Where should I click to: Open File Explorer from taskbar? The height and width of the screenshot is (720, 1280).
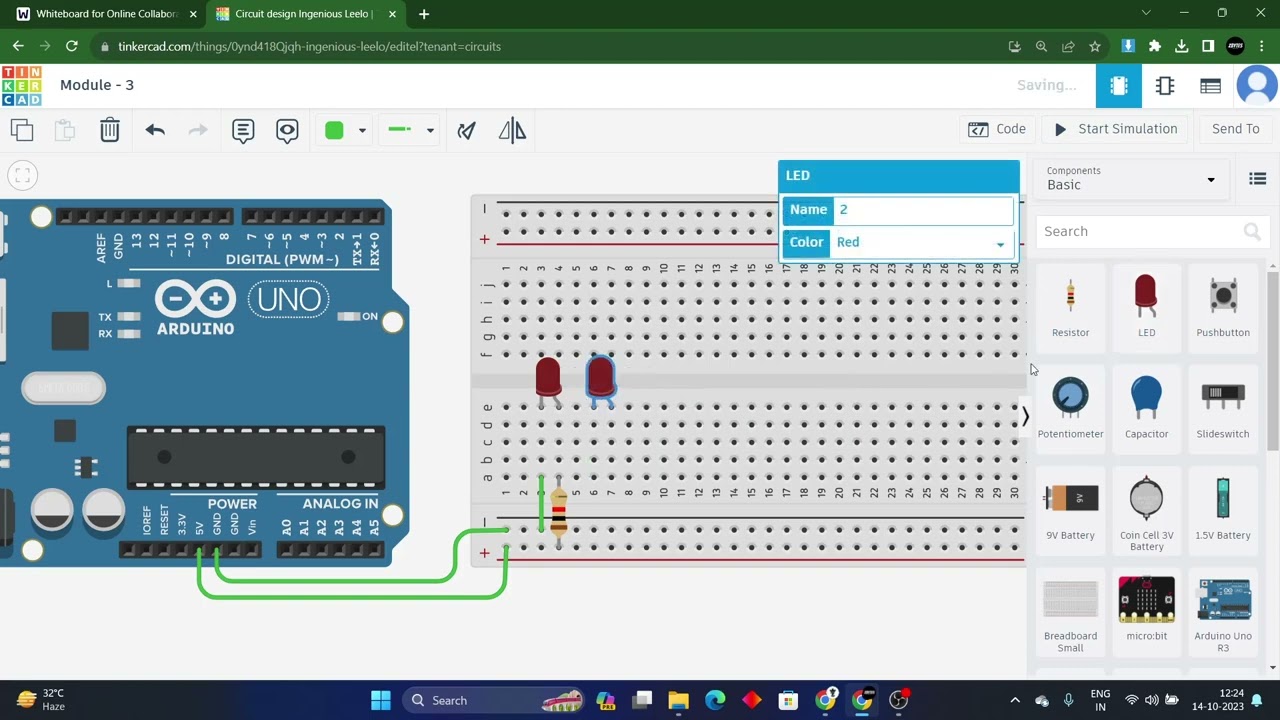[x=678, y=700]
